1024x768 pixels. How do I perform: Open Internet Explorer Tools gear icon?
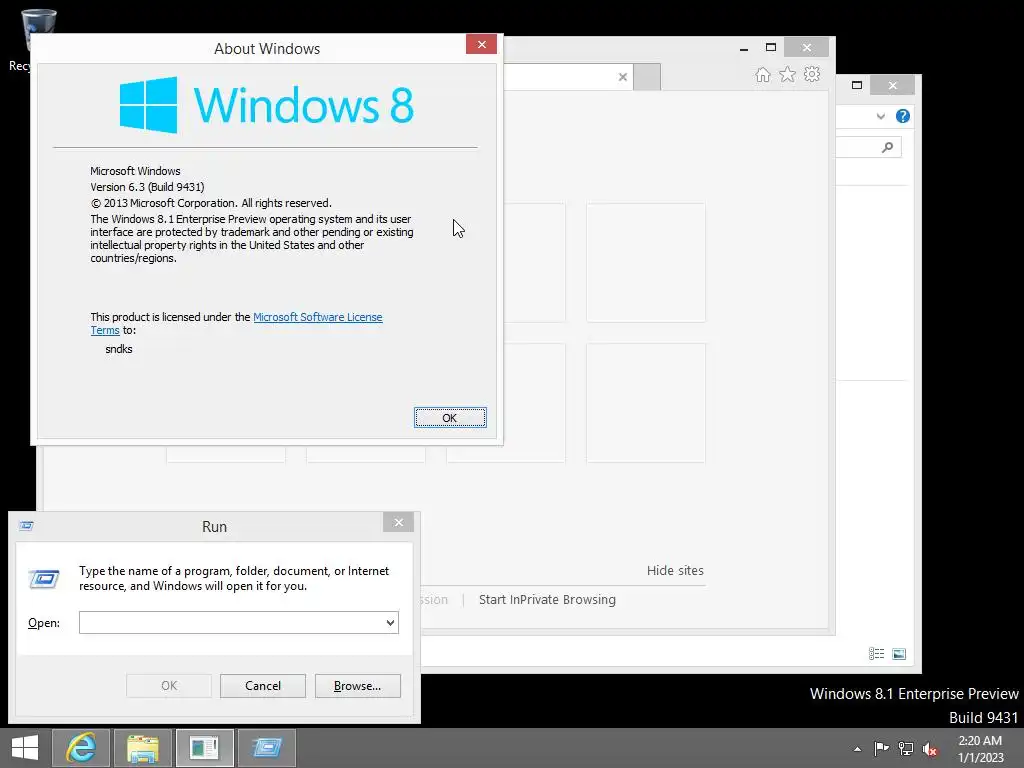pyautogui.click(x=812, y=74)
